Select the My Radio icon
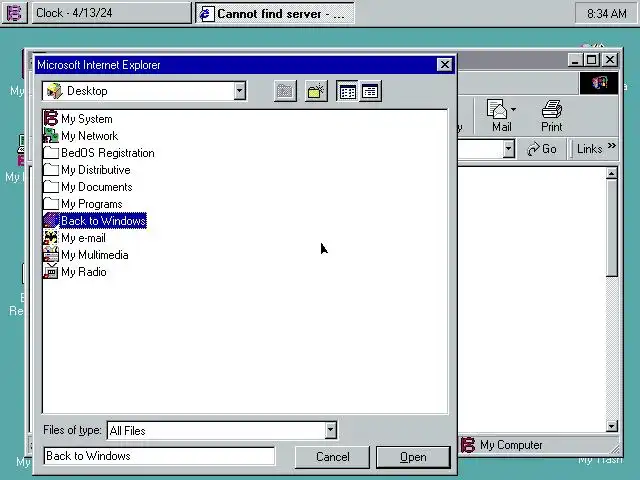 pos(51,271)
